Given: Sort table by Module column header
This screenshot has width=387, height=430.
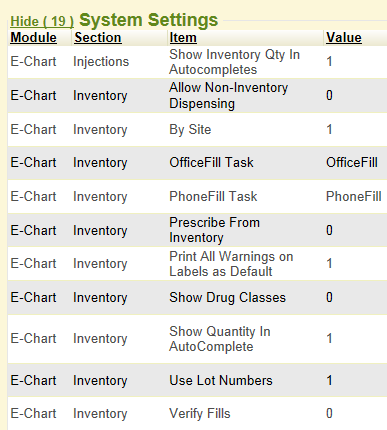Looking at the screenshot, I should [33, 37].
